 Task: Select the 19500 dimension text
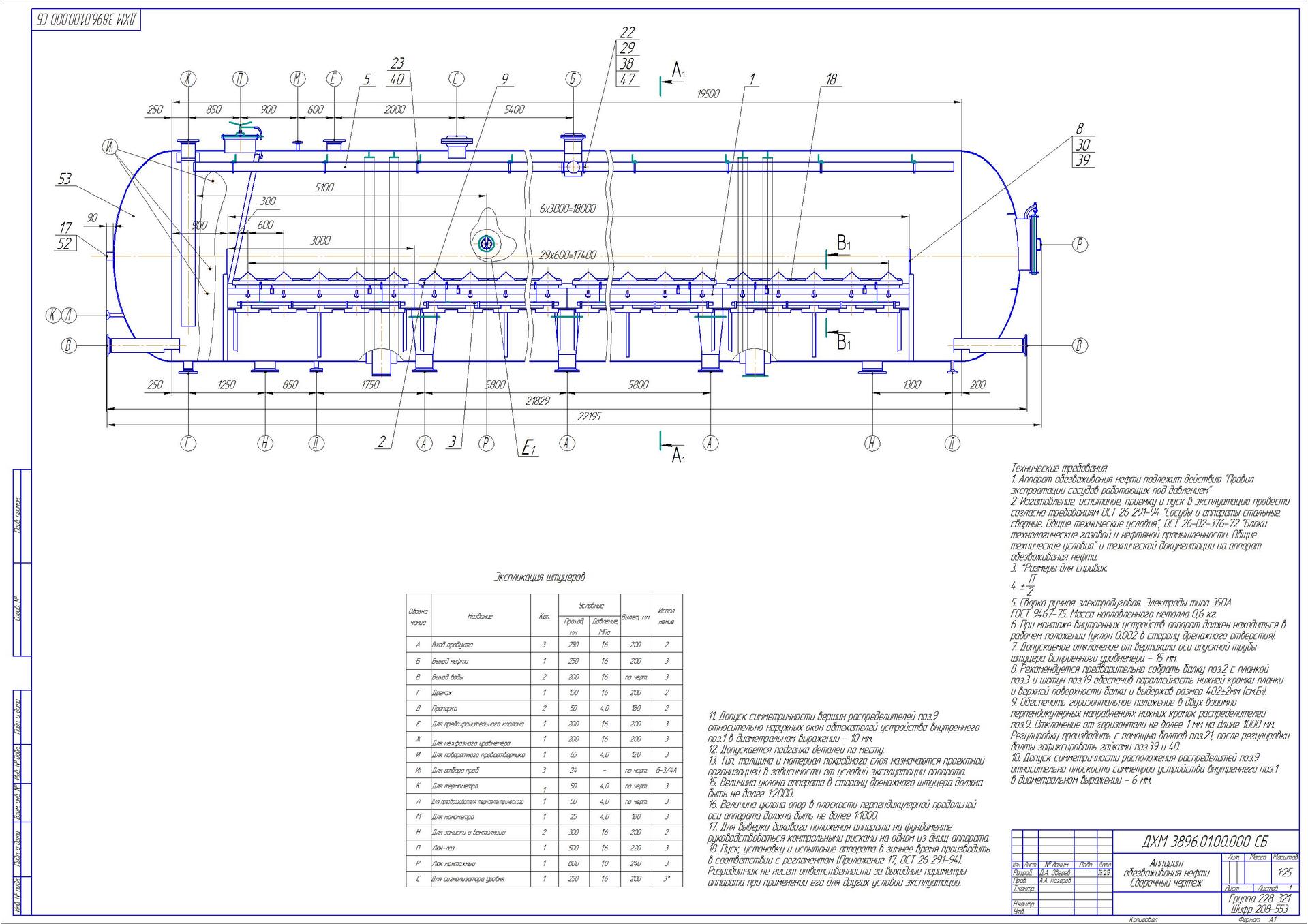tap(708, 94)
